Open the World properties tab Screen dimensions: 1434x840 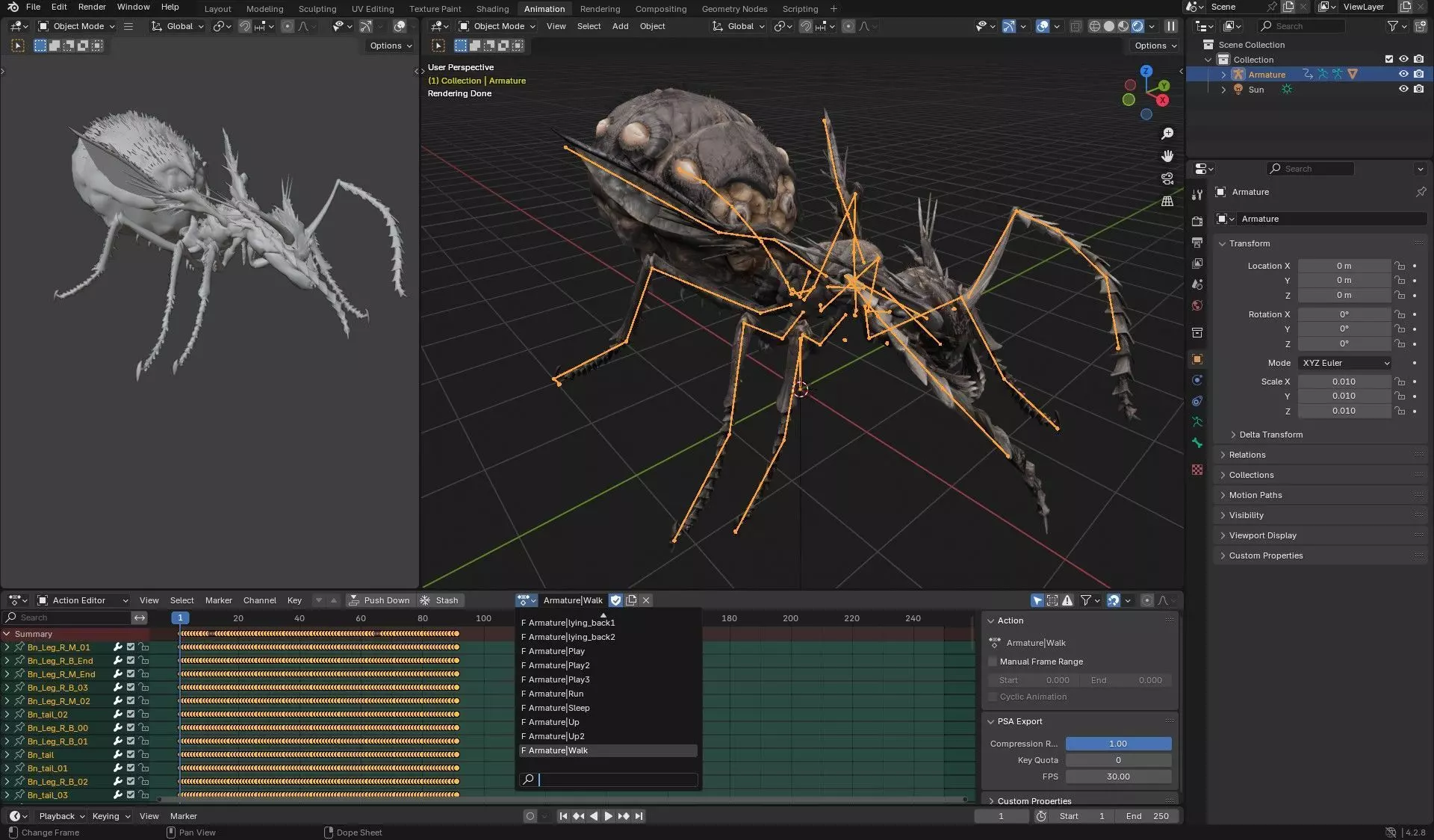(1197, 305)
